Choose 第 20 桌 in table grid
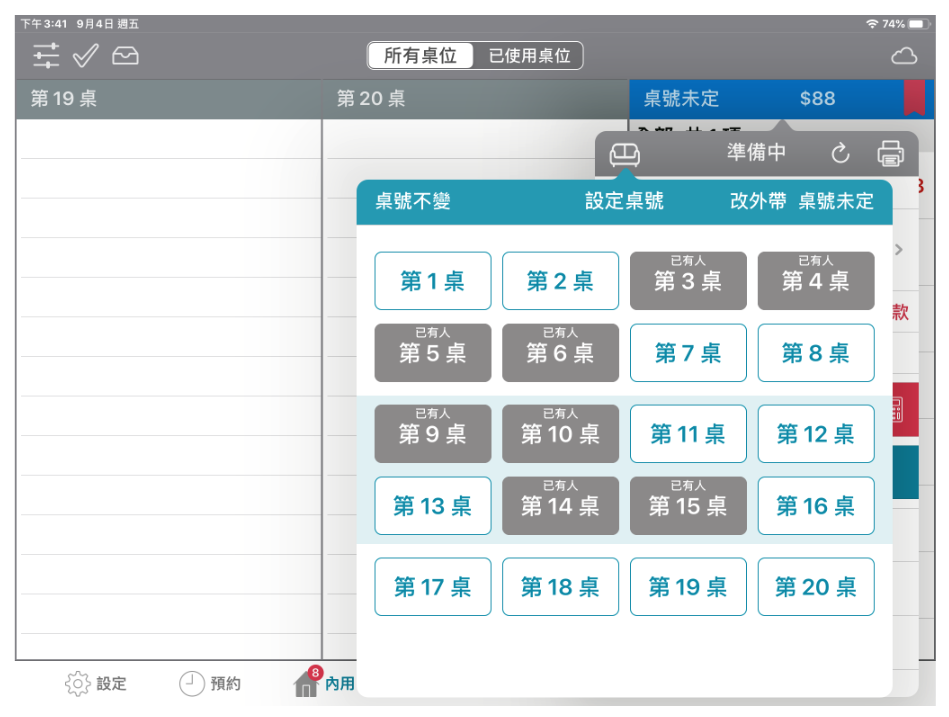949x717 pixels. 816,587
